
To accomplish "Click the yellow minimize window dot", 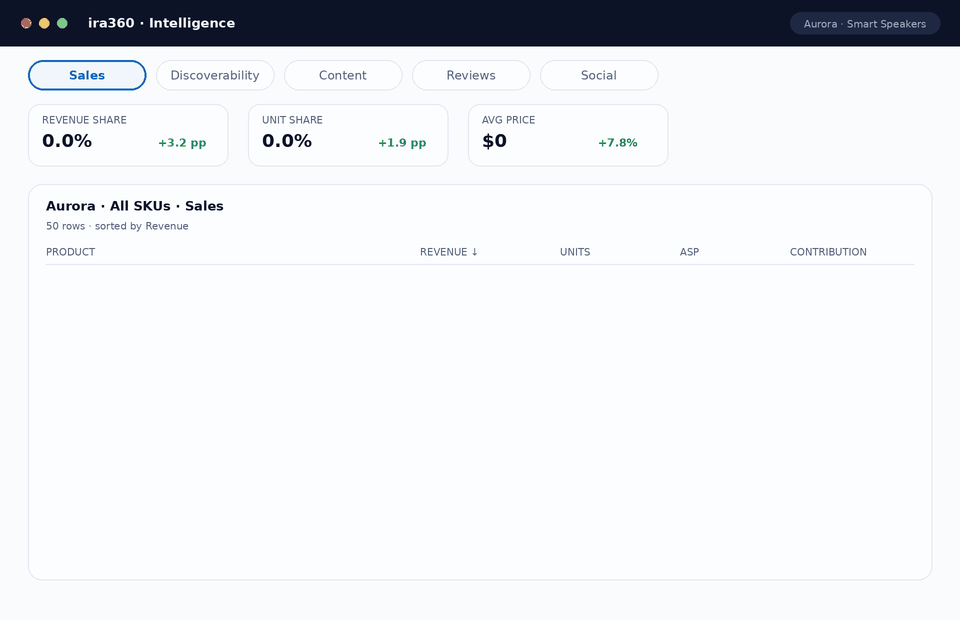I will click(44, 23).
